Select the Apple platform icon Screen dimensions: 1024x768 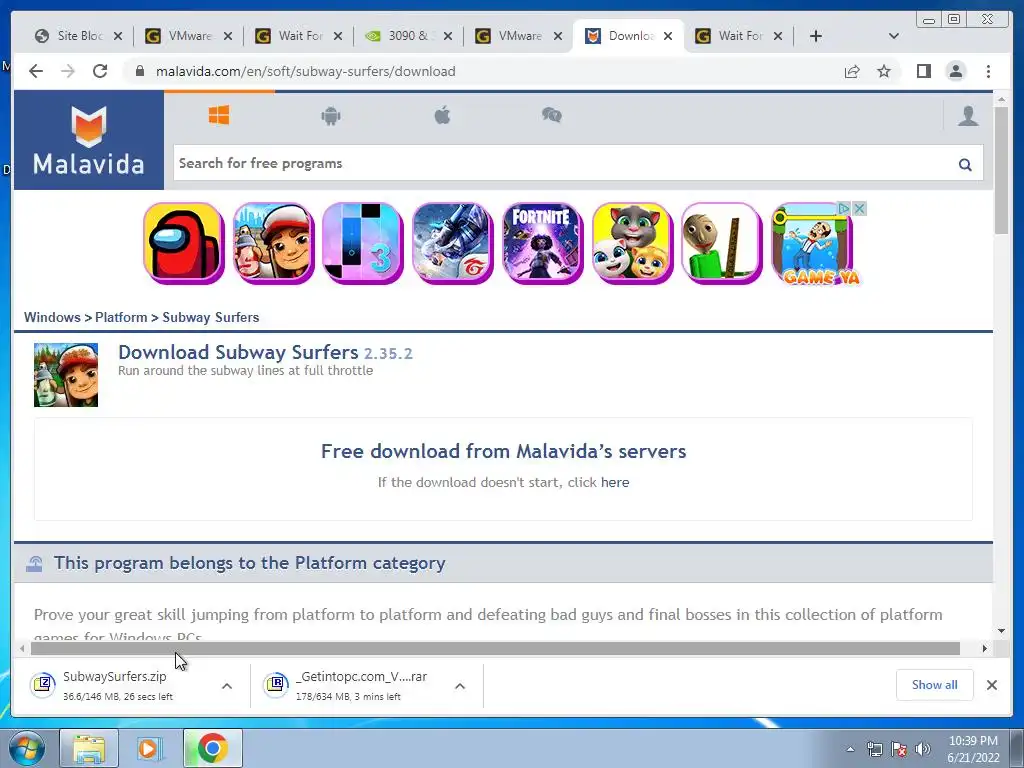(442, 116)
